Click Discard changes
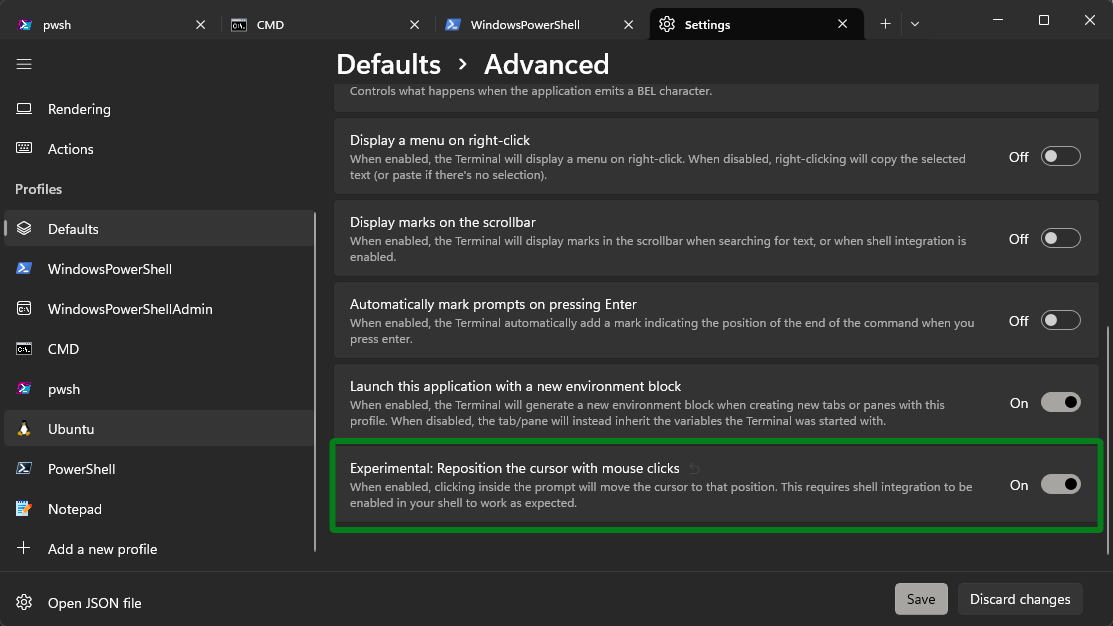This screenshot has height=626, width=1113. pyautogui.click(x=1020, y=599)
